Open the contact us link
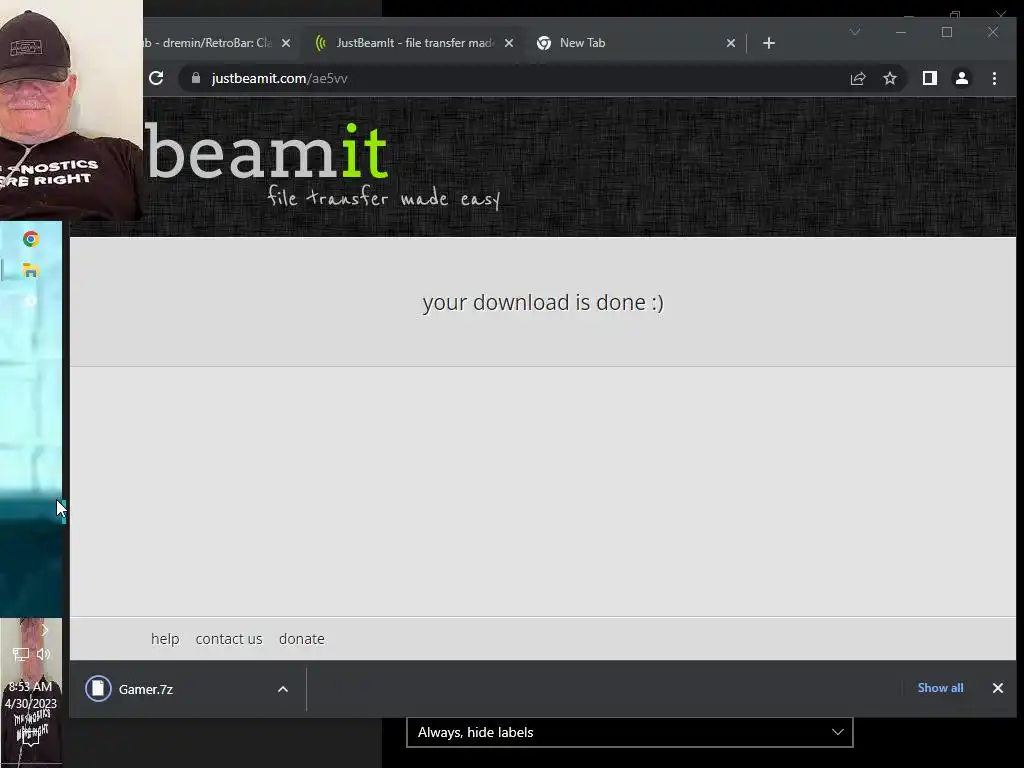 pyautogui.click(x=229, y=639)
